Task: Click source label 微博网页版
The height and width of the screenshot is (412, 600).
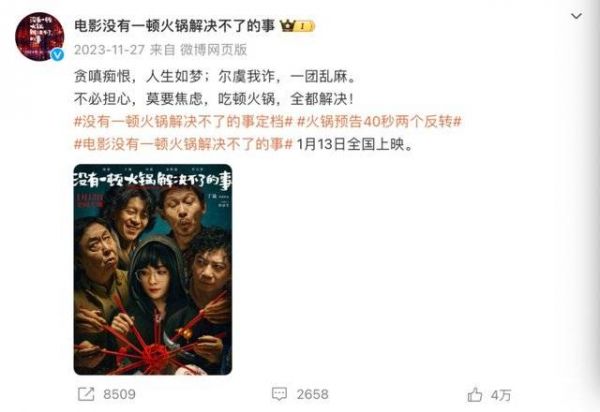Action: 214,50
